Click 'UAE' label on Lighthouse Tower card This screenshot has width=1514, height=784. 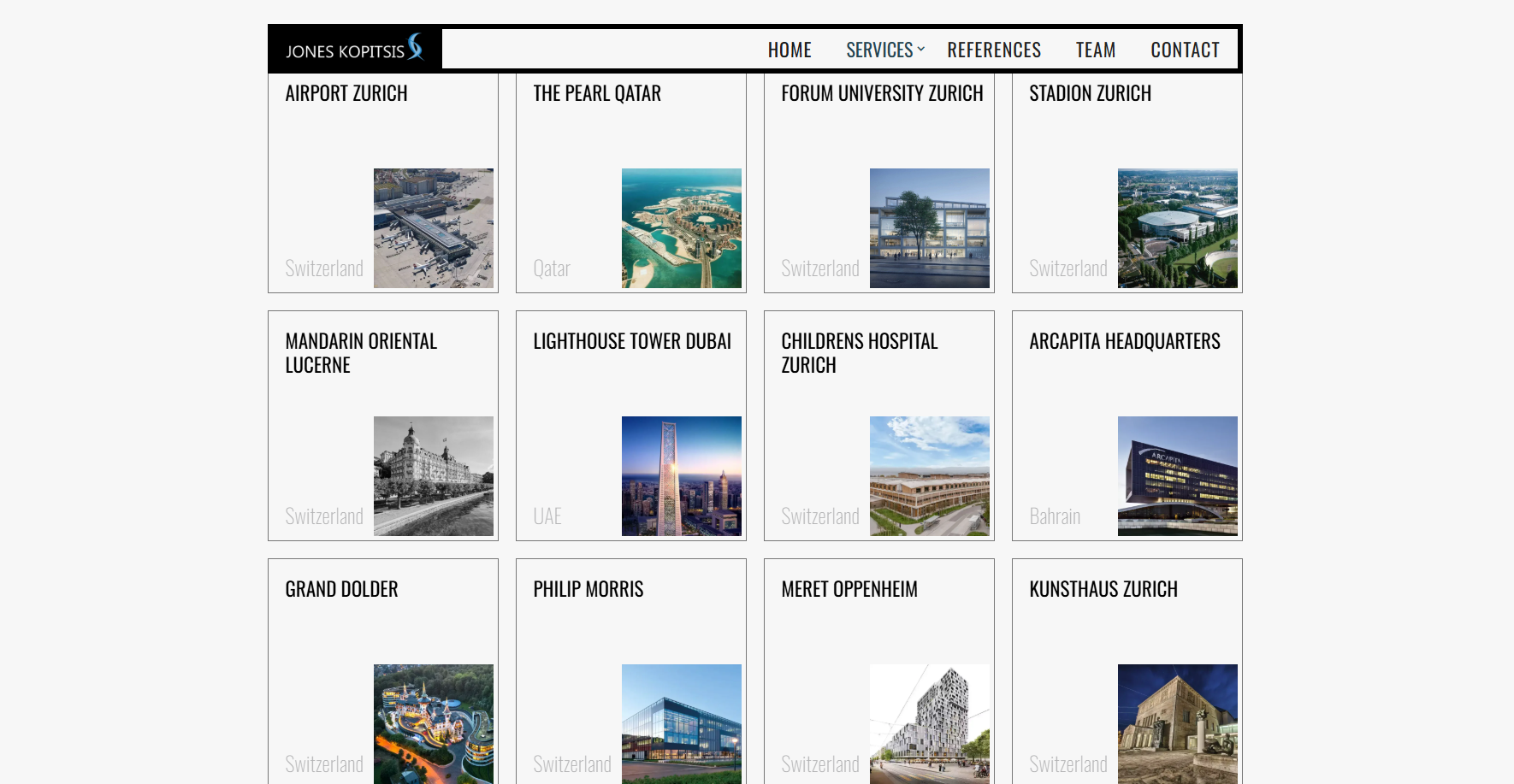(x=547, y=516)
